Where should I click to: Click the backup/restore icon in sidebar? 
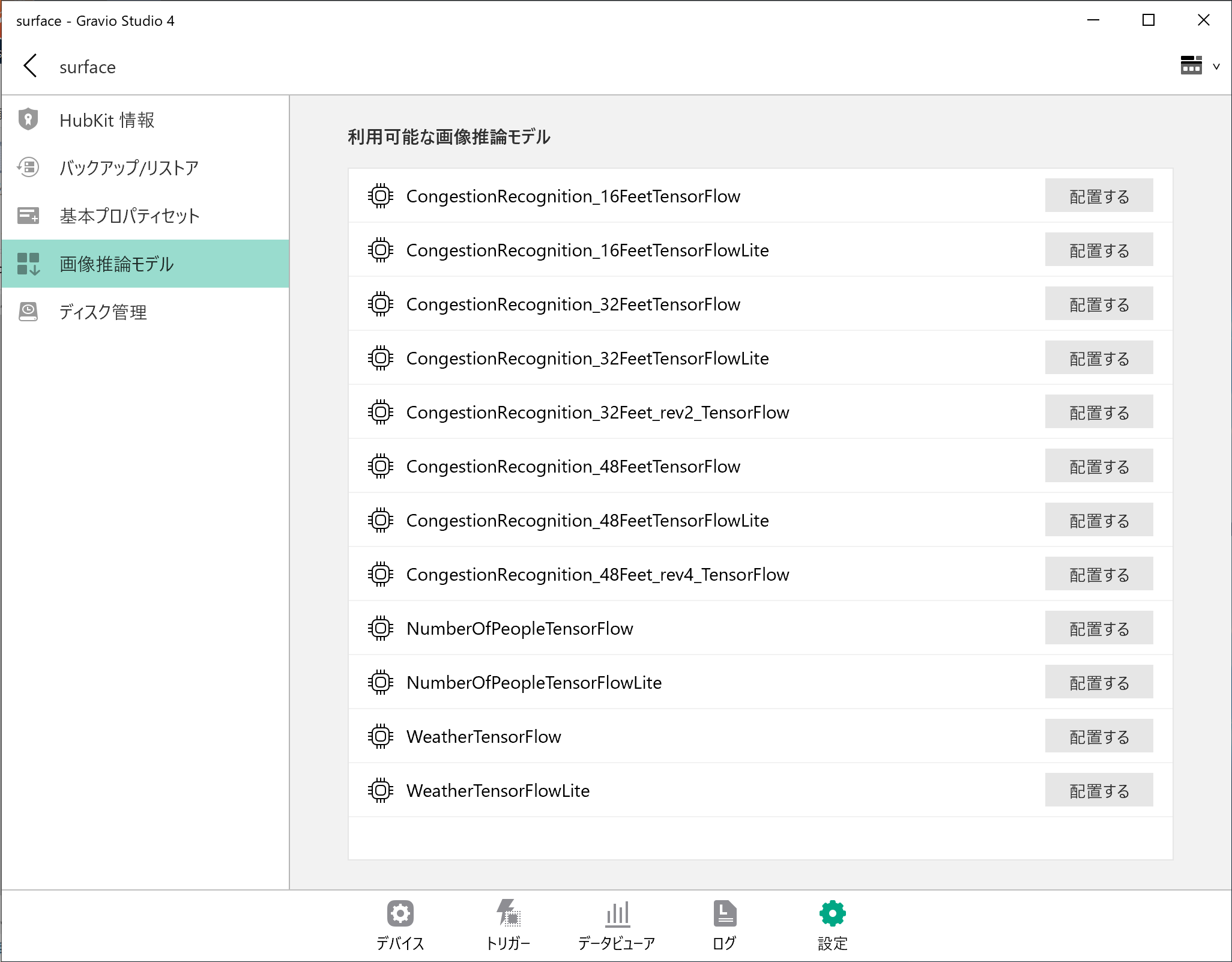28,167
